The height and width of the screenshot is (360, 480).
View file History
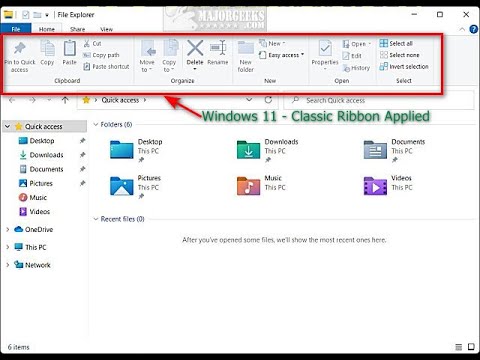[356, 68]
